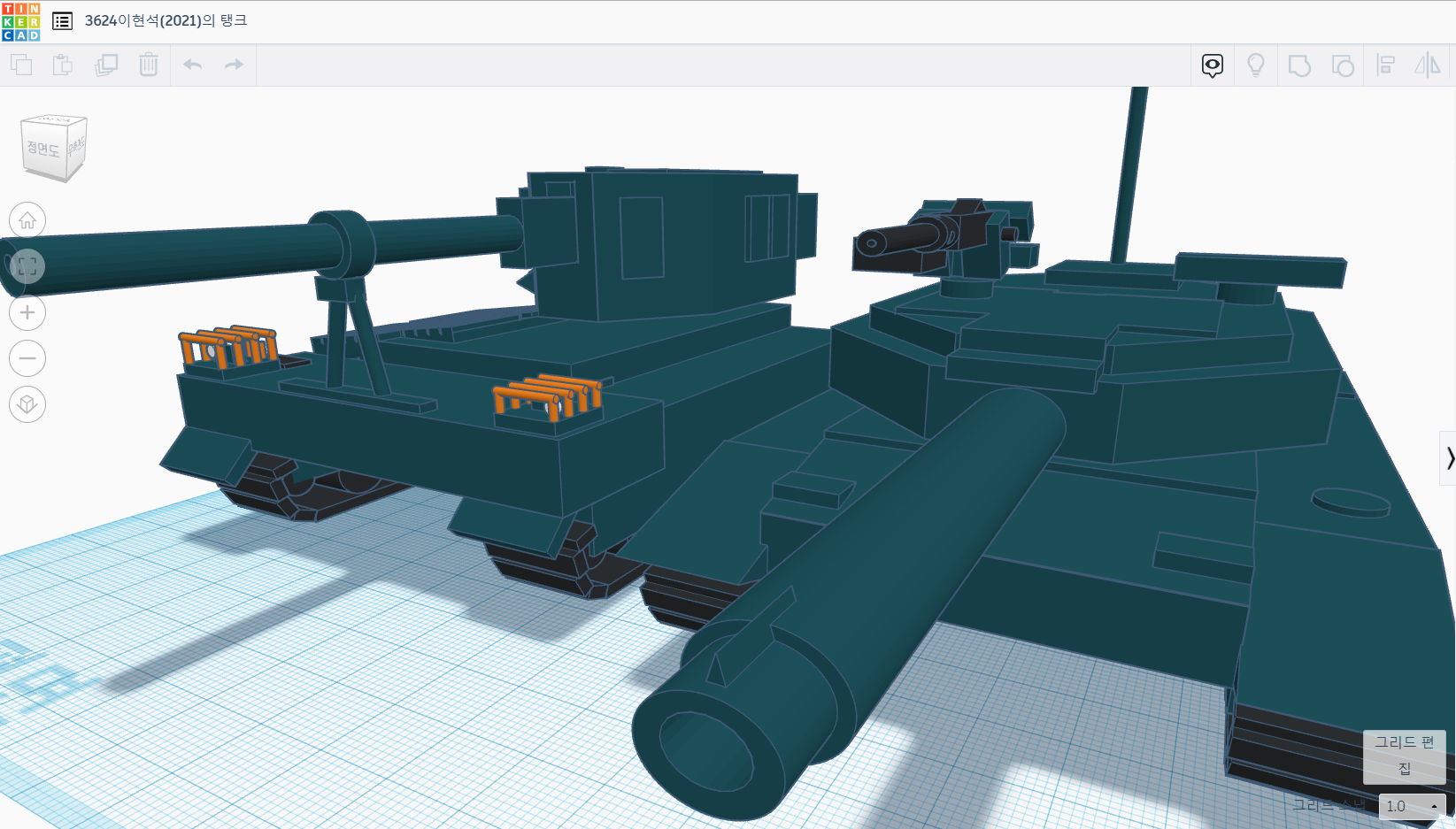Click the Tinkercad logo

pos(20,21)
